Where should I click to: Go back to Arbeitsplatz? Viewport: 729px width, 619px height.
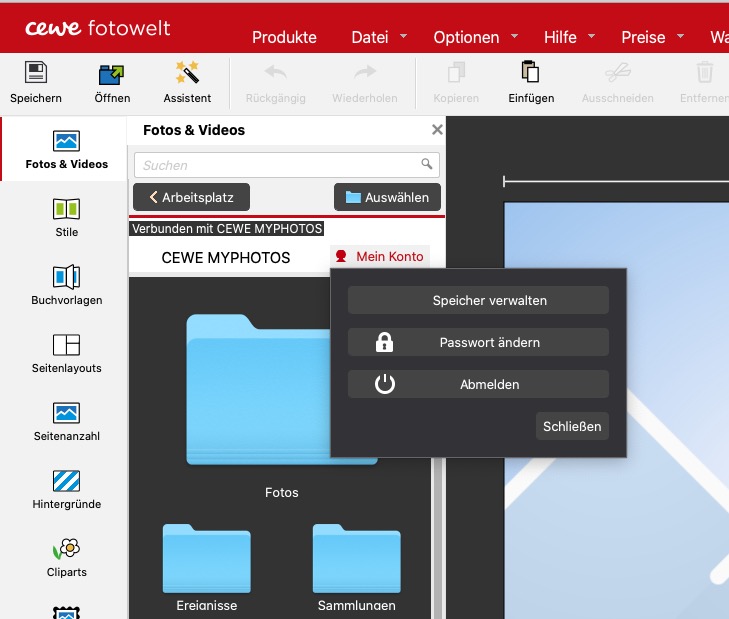click(x=192, y=197)
